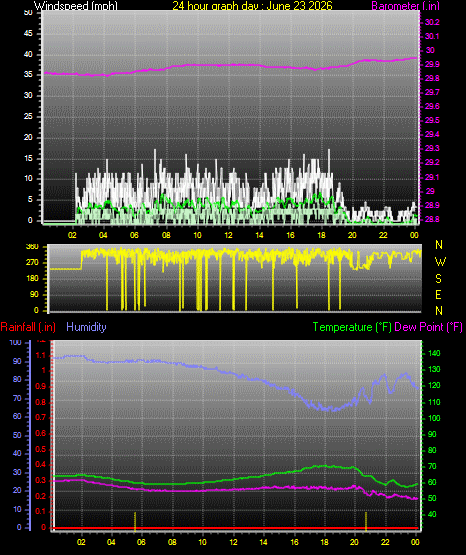Click the E compass direction label
Viewport: 466px width, 555px height.
(x=438, y=295)
